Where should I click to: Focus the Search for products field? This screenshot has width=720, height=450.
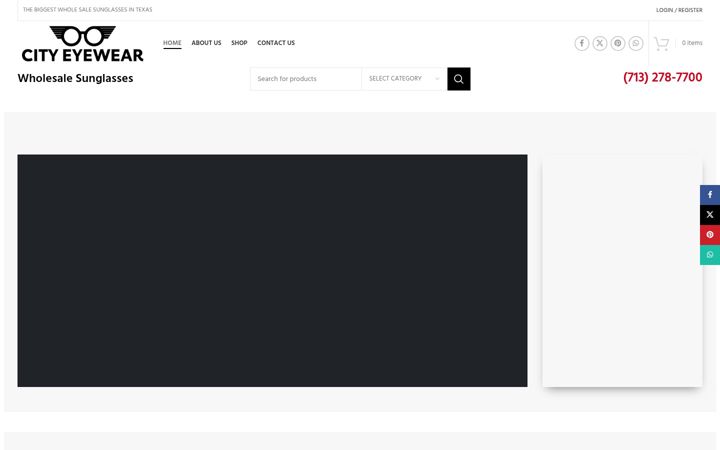point(306,79)
